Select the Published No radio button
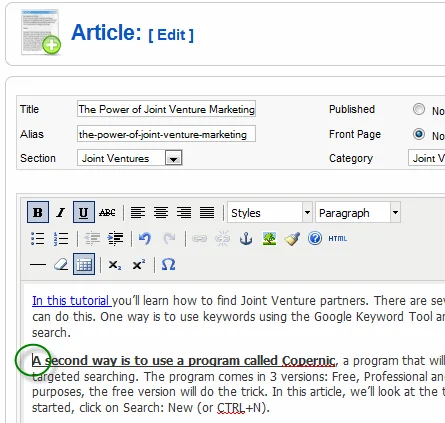This screenshot has height=423, width=445. pyautogui.click(x=419, y=109)
